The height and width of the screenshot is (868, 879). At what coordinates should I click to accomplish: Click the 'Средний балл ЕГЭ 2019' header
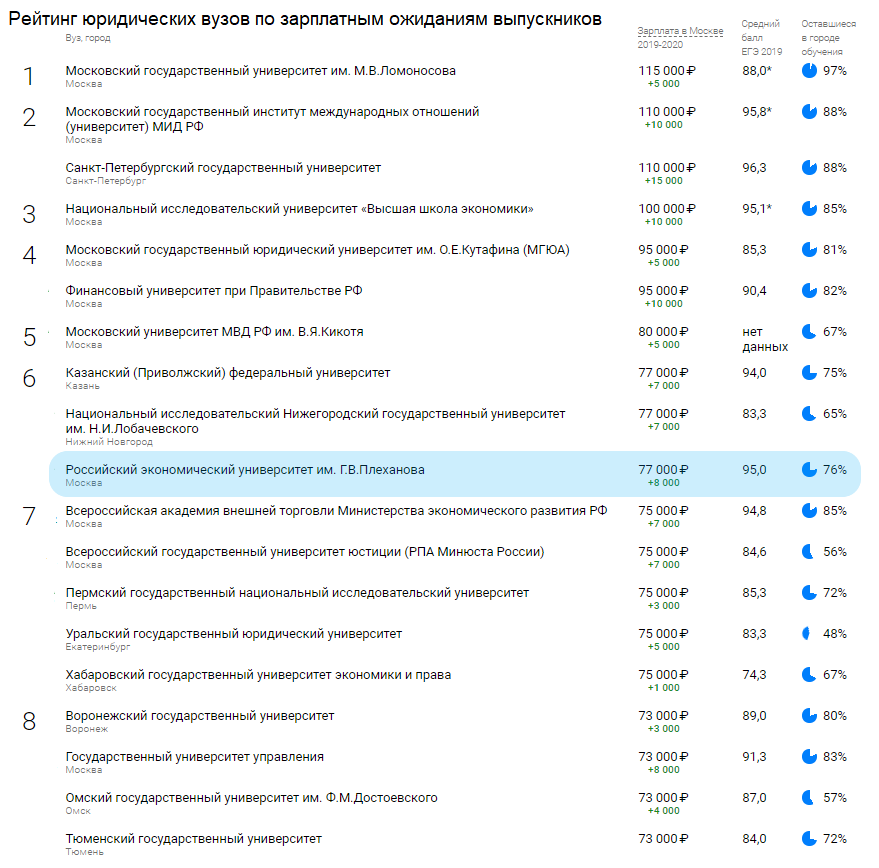click(x=761, y=38)
